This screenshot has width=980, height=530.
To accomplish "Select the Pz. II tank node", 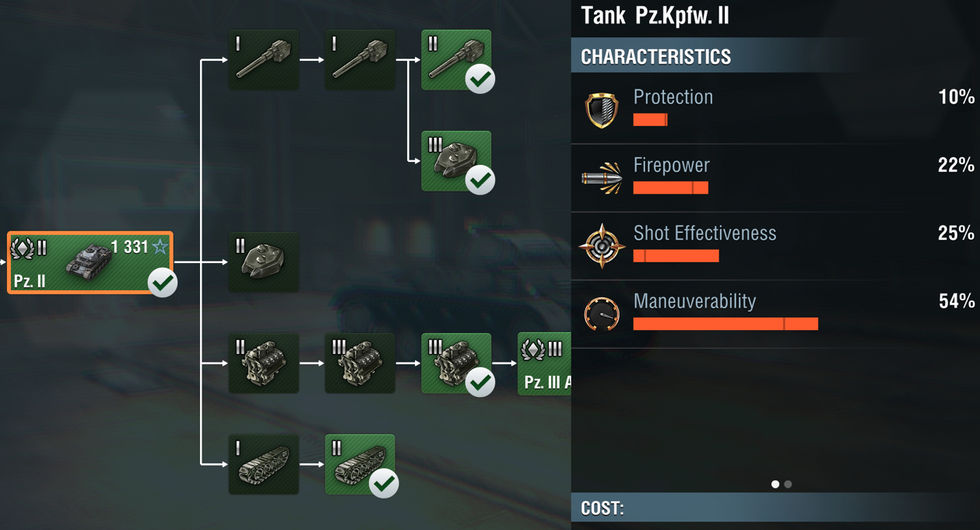I will tap(90, 262).
